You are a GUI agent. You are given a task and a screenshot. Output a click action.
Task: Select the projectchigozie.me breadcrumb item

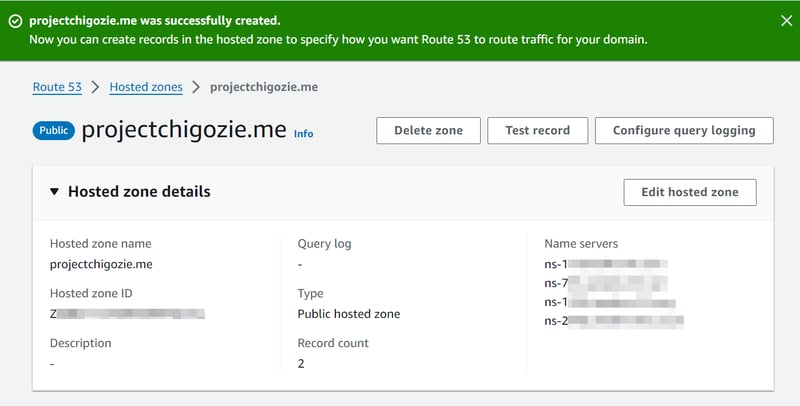[264, 87]
